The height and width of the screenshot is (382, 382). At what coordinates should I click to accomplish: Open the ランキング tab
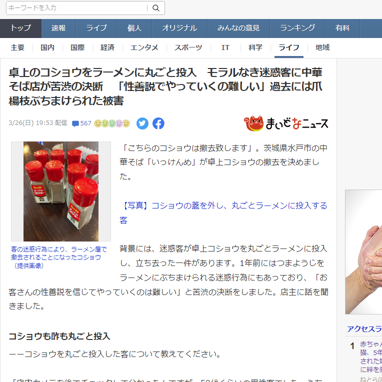click(298, 28)
